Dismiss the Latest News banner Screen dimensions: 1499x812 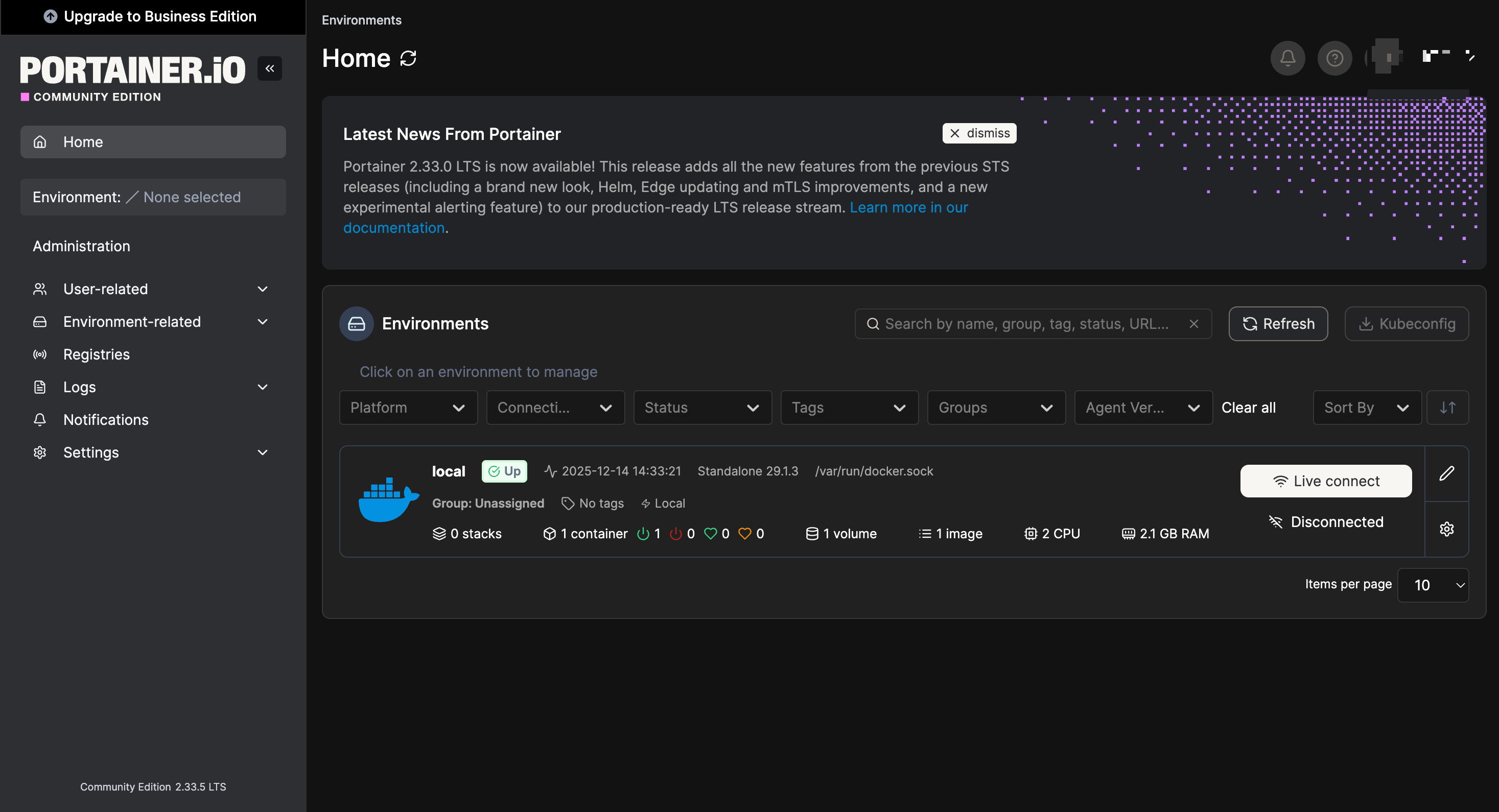[x=979, y=133]
